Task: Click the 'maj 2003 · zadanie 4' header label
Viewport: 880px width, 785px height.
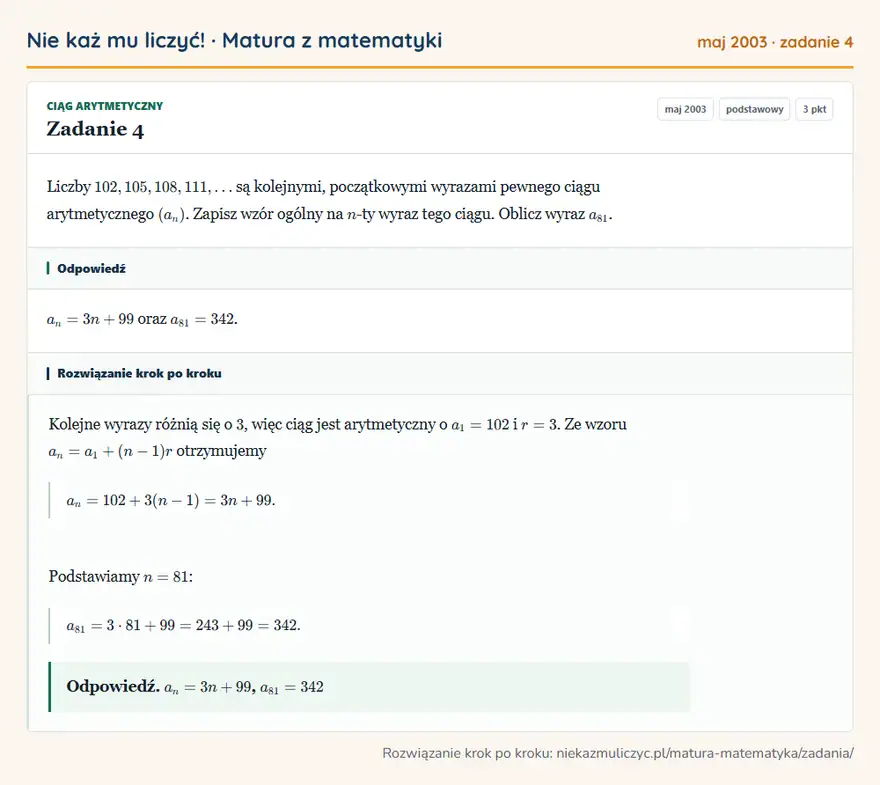Action: [775, 42]
